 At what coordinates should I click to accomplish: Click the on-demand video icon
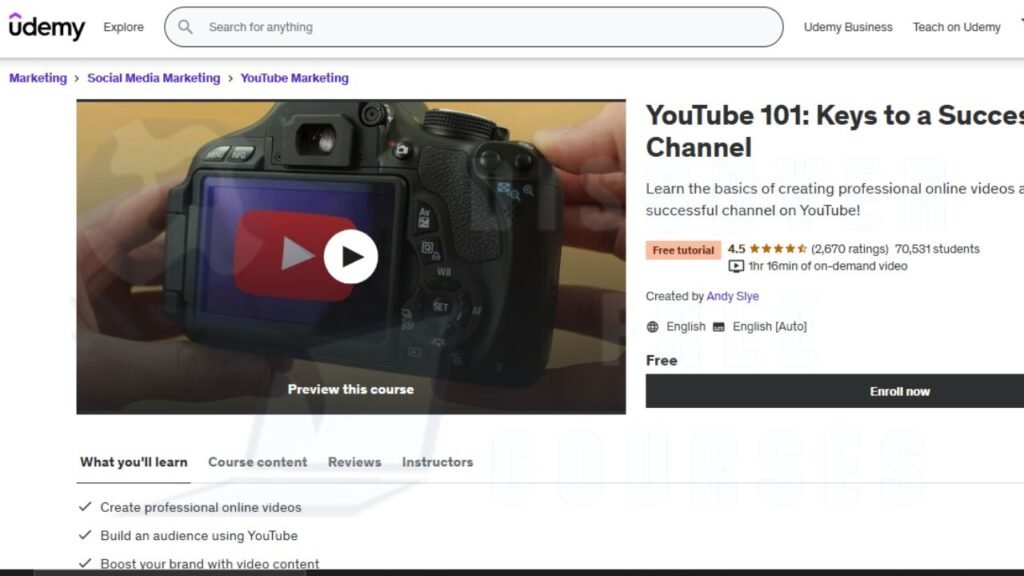[x=736, y=266]
